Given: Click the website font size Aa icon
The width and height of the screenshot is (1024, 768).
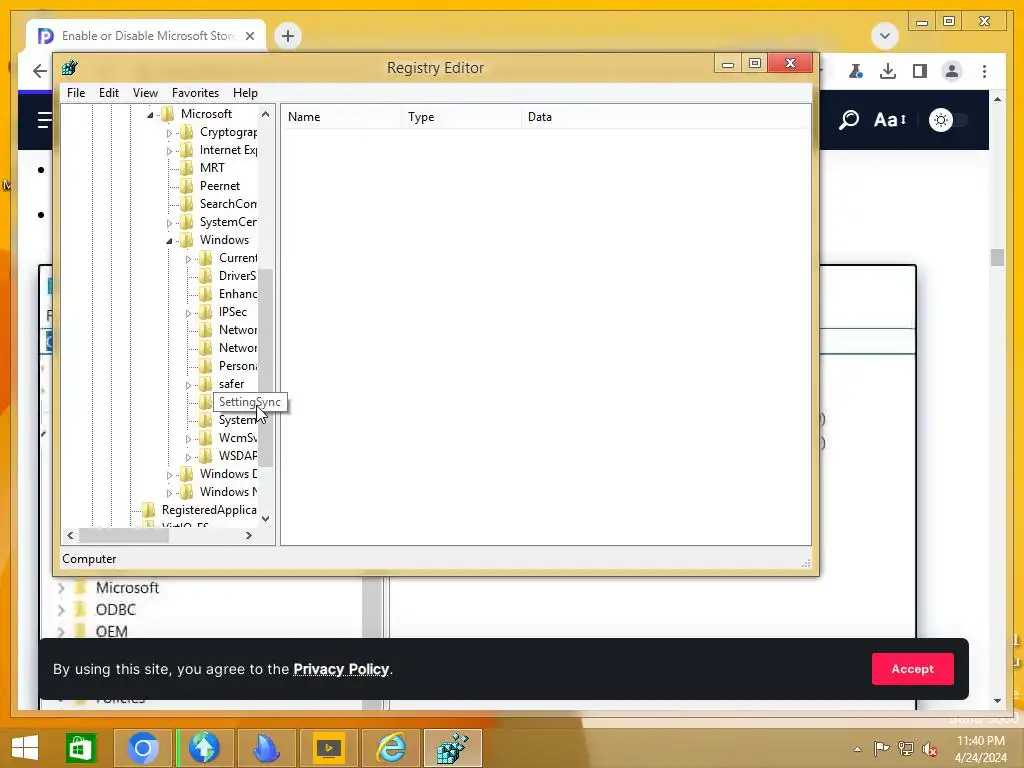Looking at the screenshot, I should point(890,120).
